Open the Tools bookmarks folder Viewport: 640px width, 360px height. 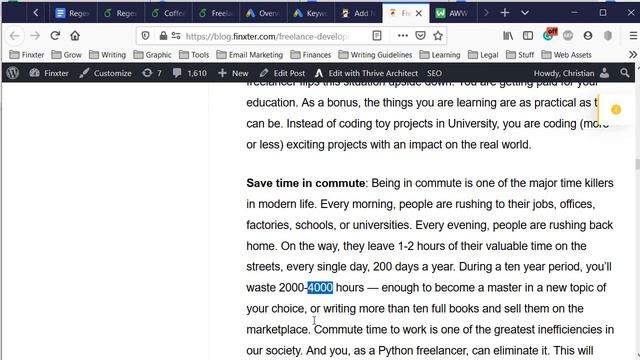click(x=194, y=55)
